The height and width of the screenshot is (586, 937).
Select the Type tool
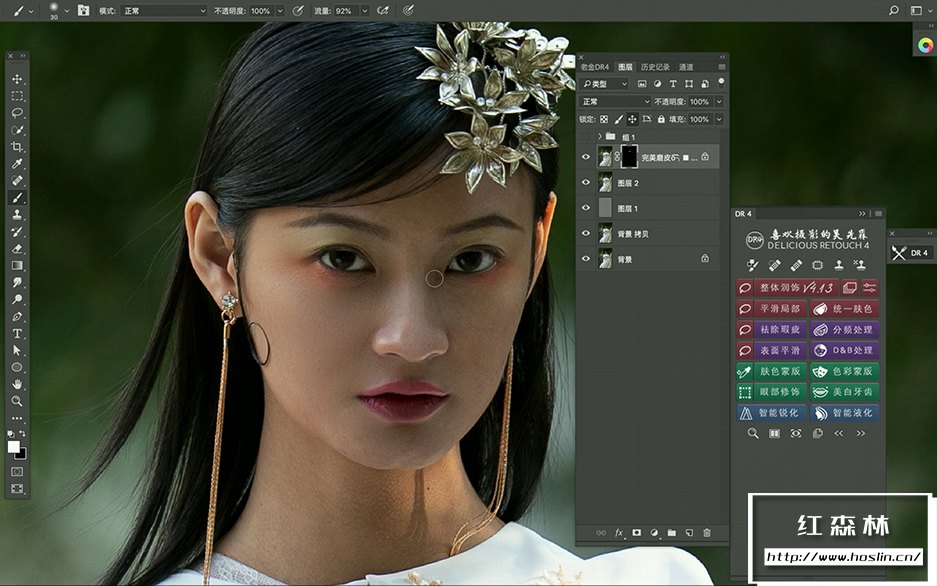(x=18, y=333)
